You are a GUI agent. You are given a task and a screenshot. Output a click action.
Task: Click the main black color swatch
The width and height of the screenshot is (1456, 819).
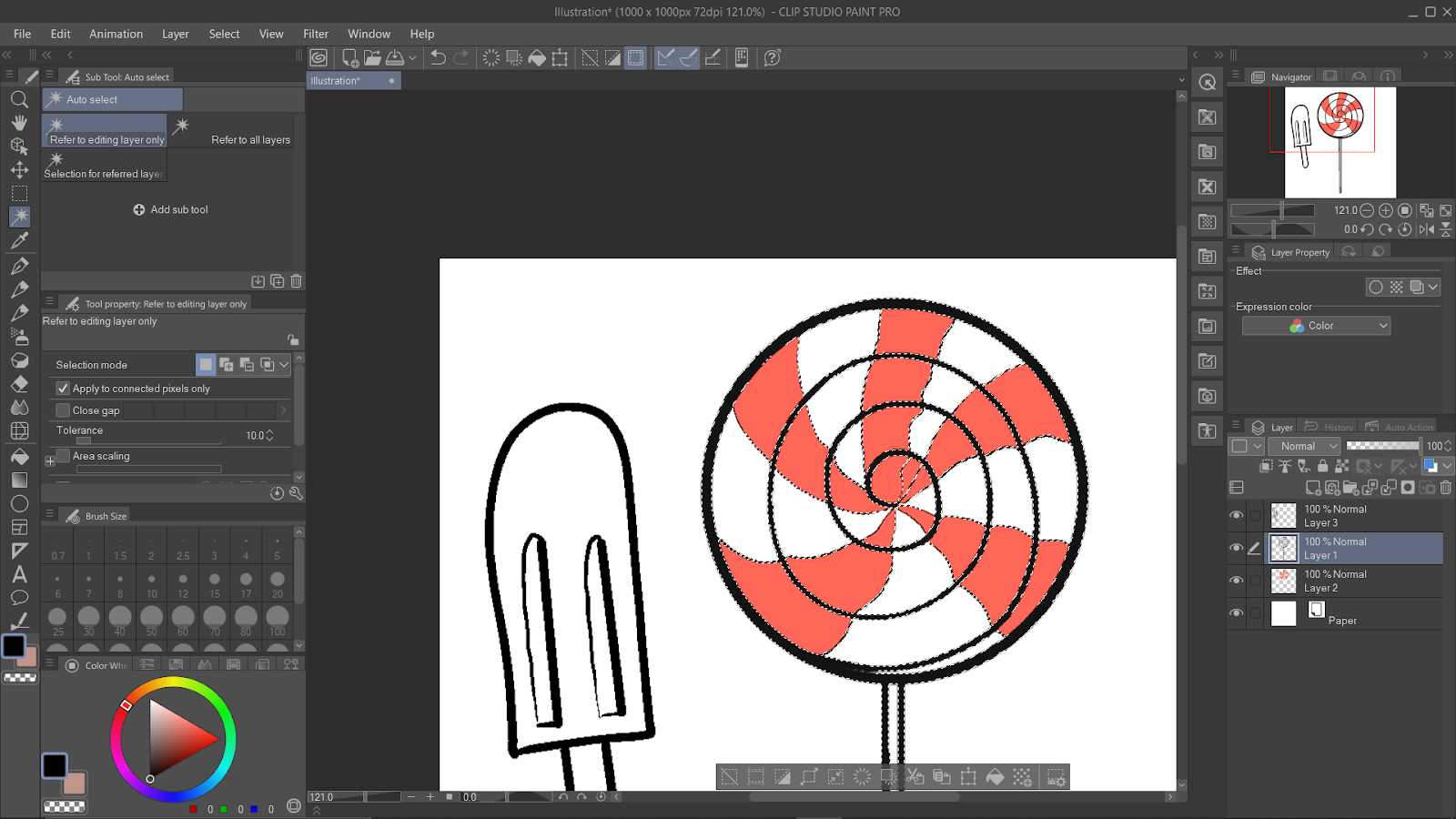pyautogui.click(x=15, y=646)
